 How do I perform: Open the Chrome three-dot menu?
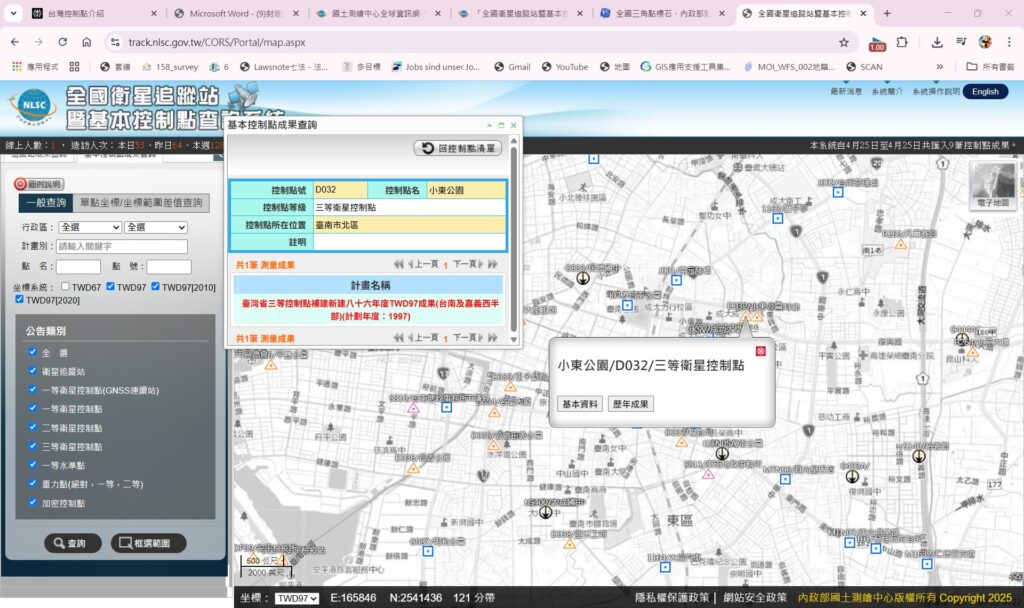(x=1009, y=42)
